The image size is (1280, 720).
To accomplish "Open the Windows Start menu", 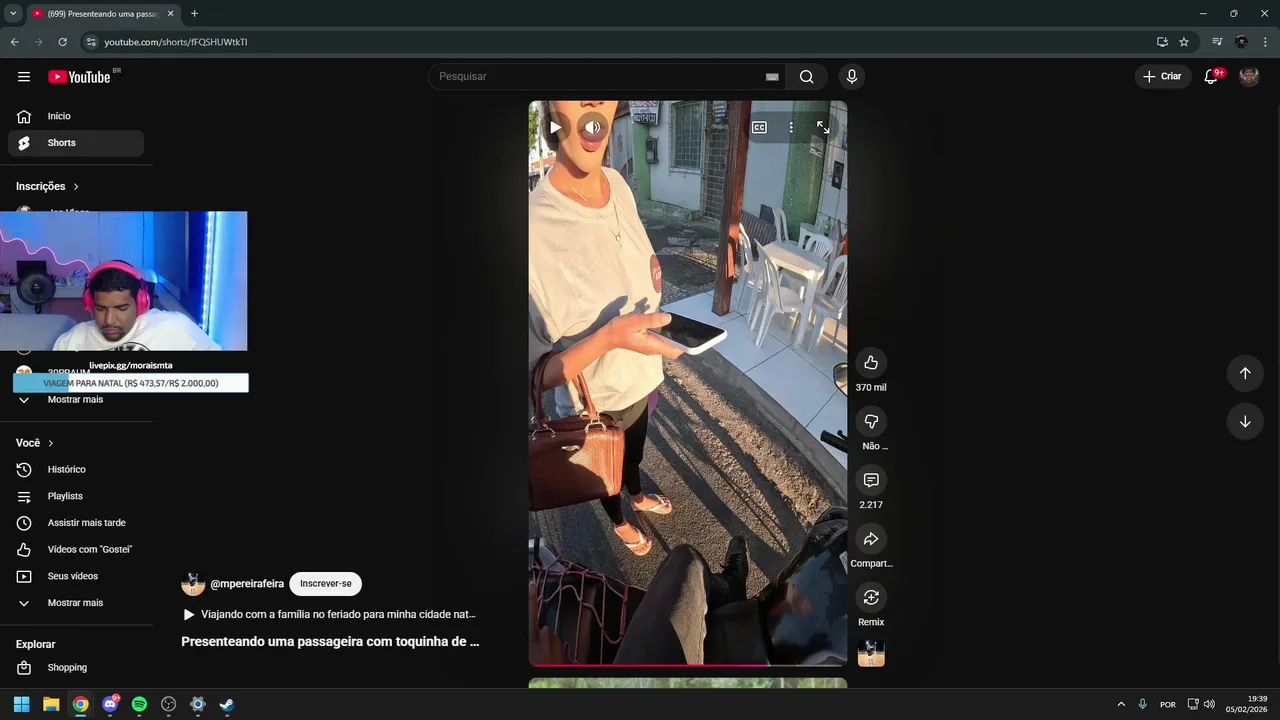I will (21, 704).
